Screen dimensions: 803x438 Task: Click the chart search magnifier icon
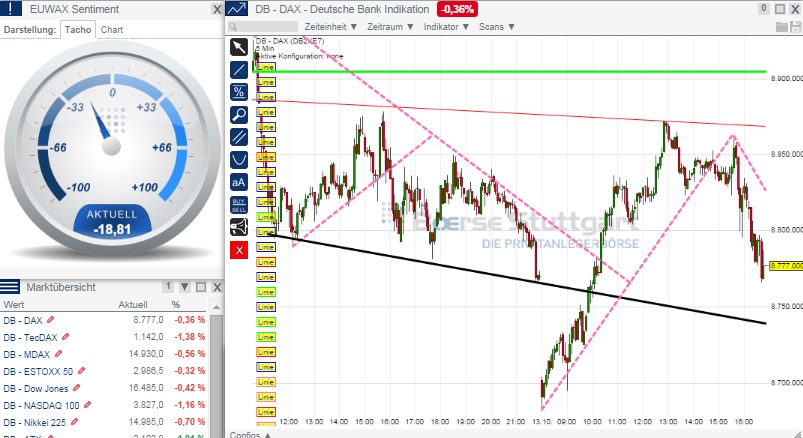point(233,27)
